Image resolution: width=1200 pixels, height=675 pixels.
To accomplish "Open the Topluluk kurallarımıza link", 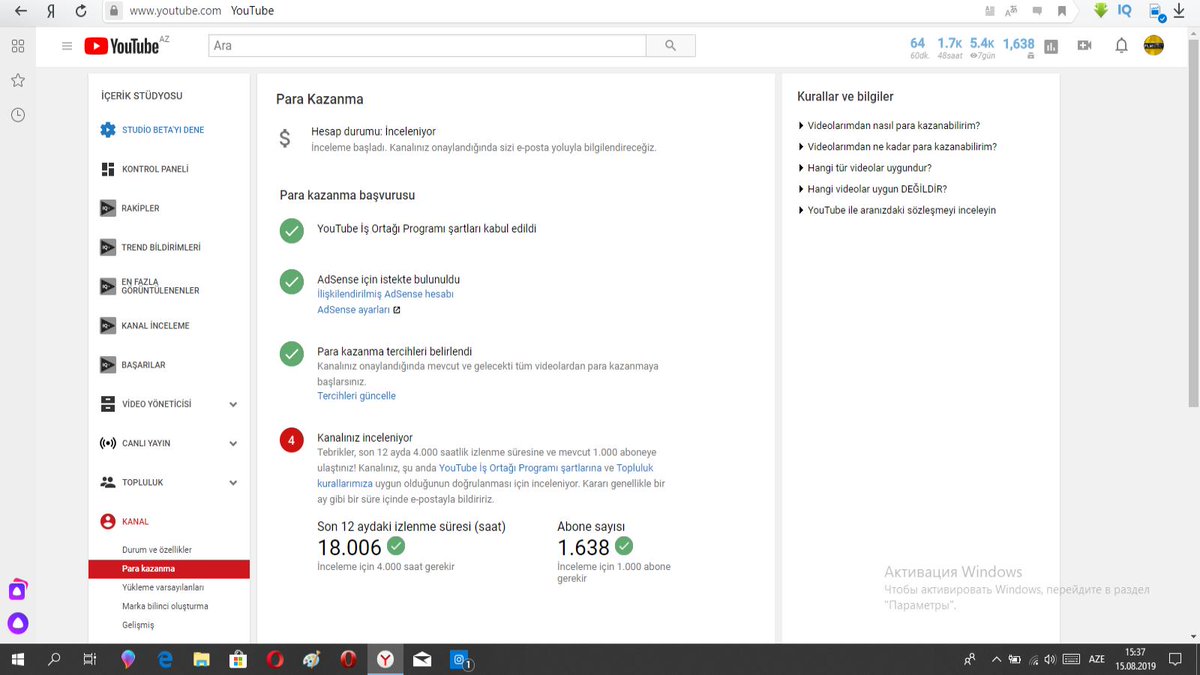I will click(x=485, y=475).
